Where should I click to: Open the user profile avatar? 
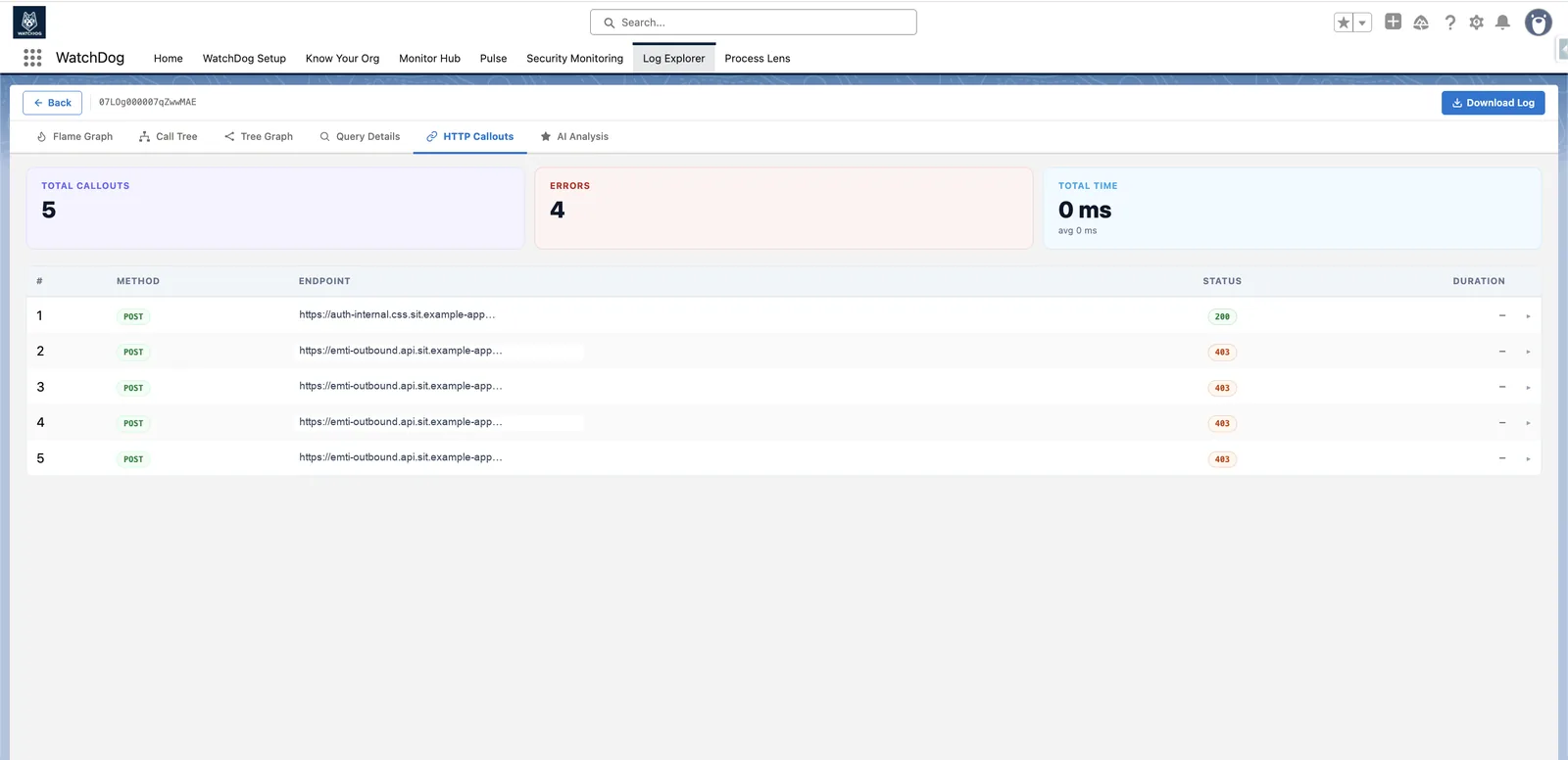(1539, 23)
